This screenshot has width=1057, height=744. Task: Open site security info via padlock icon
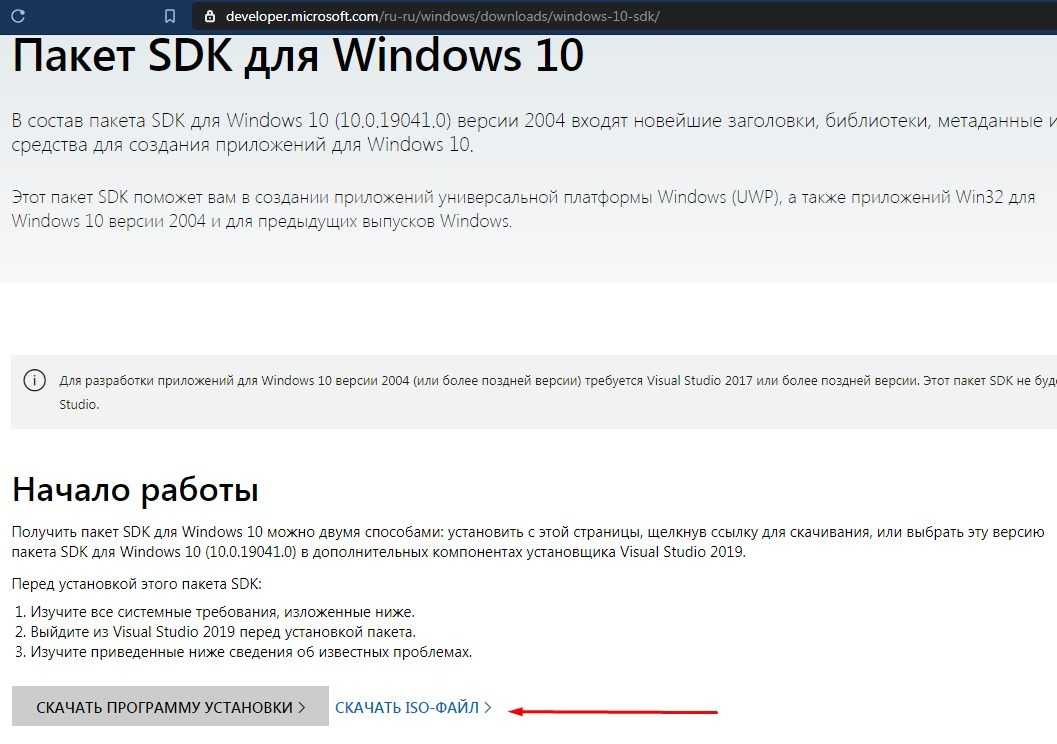click(209, 16)
